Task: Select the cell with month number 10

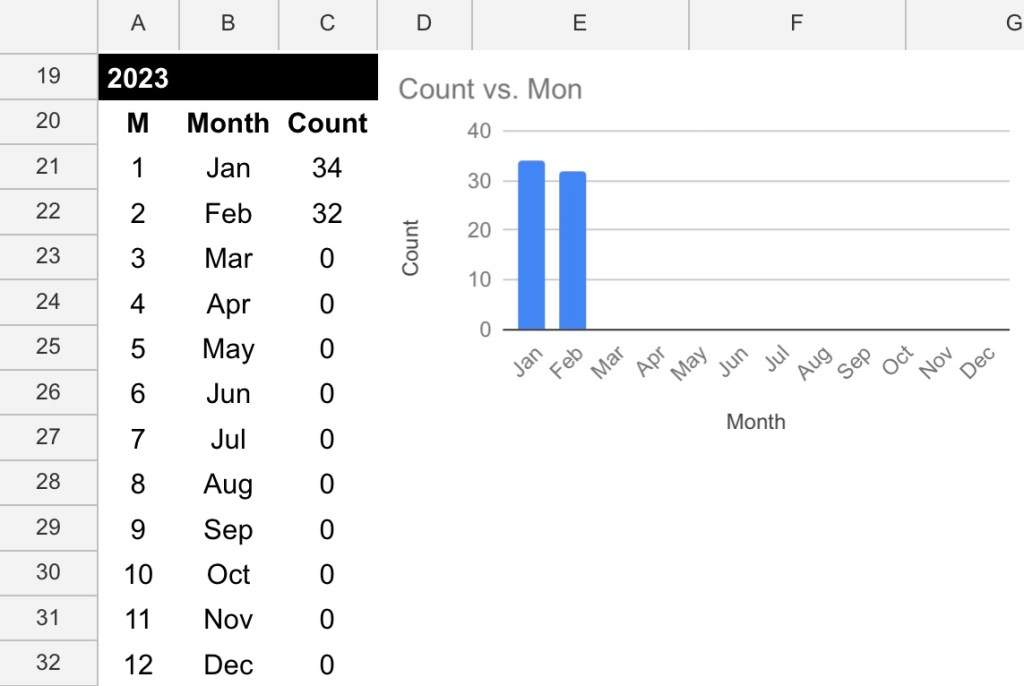Action: [138, 575]
